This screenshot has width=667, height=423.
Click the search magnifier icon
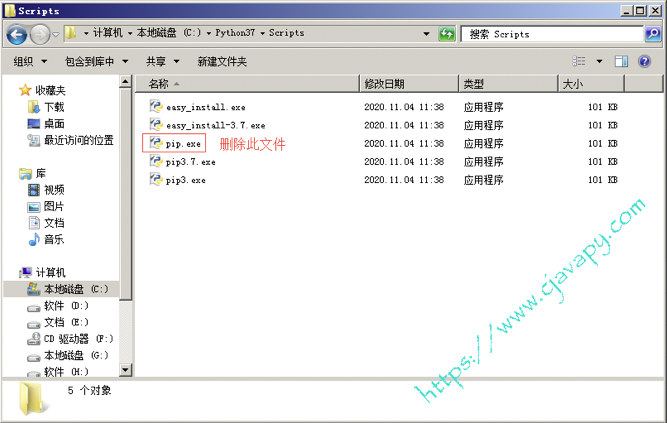[653, 34]
